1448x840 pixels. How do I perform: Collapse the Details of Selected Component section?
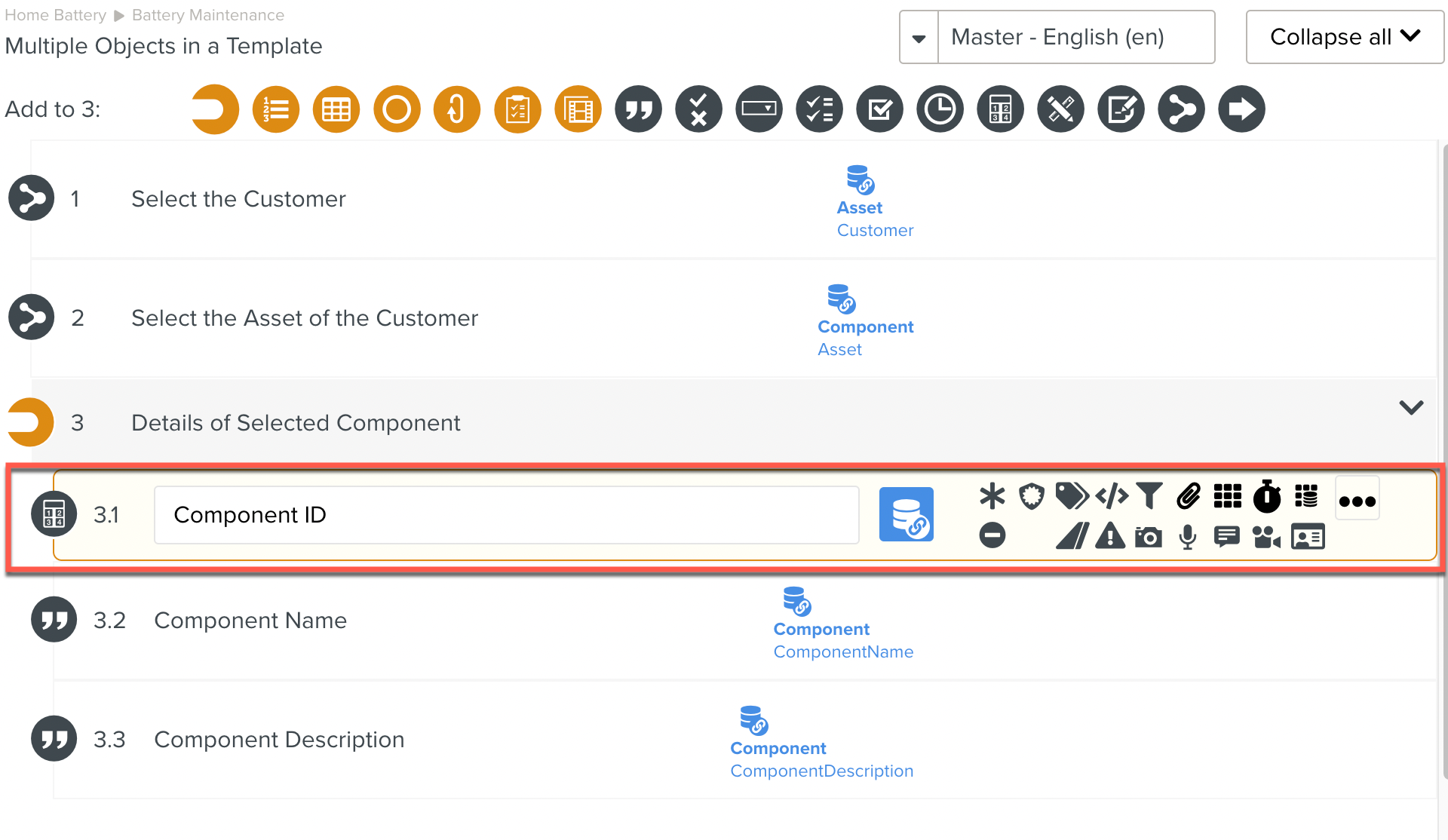pyautogui.click(x=1411, y=407)
